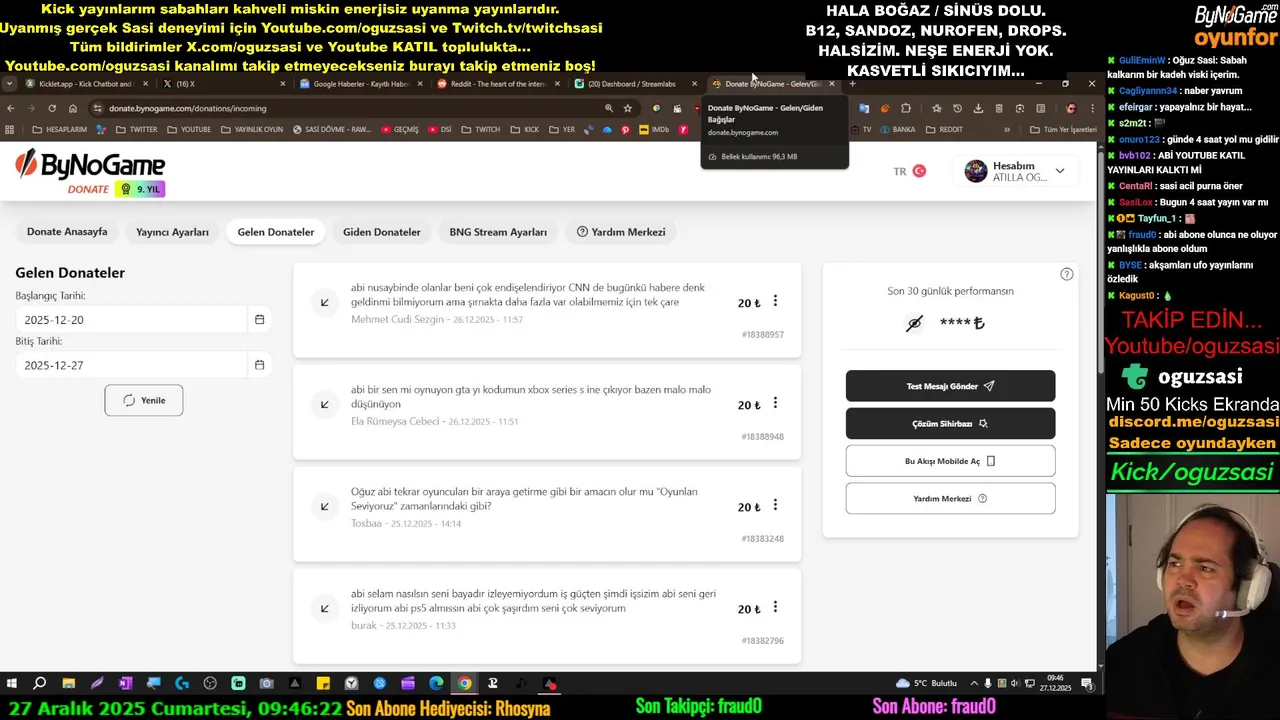This screenshot has width=1280, height=720.
Task: Open Microsoft Edge from the taskbar
Action: click(x=436, y=684)
